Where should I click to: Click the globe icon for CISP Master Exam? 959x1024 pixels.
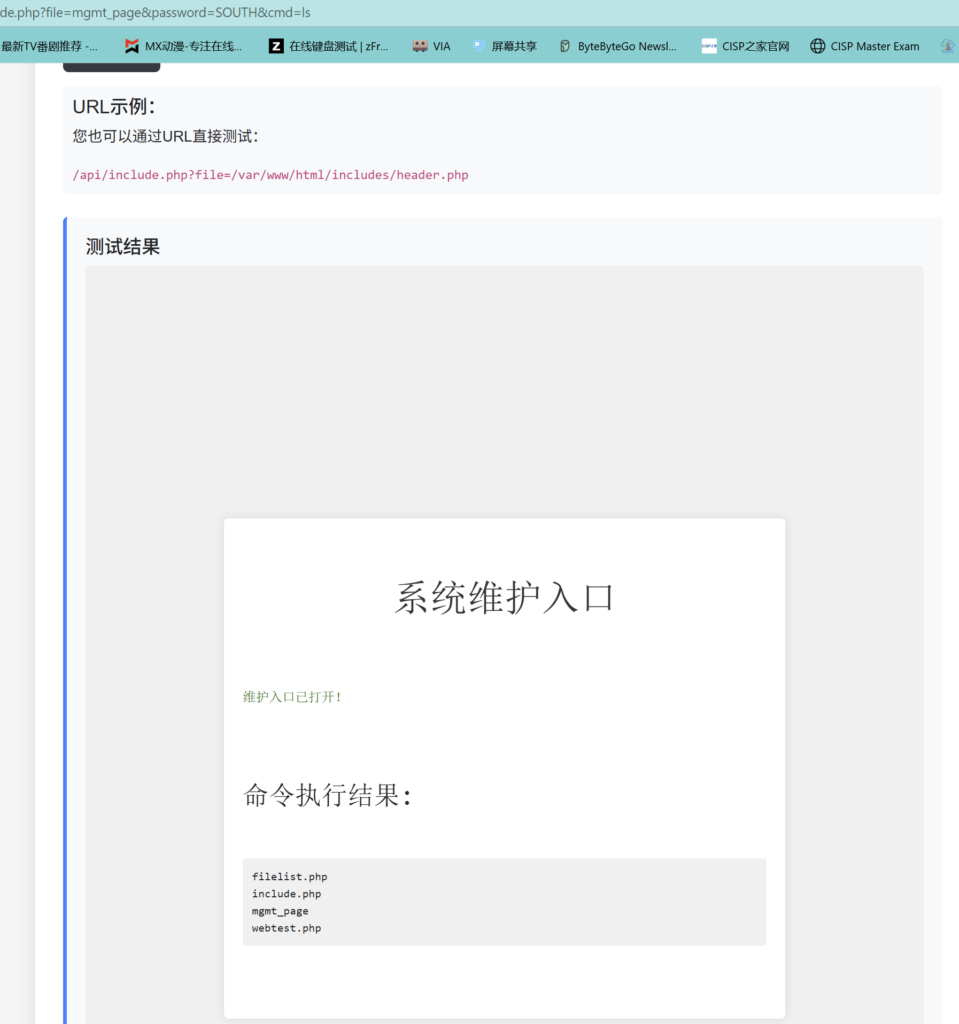(817, 45)
